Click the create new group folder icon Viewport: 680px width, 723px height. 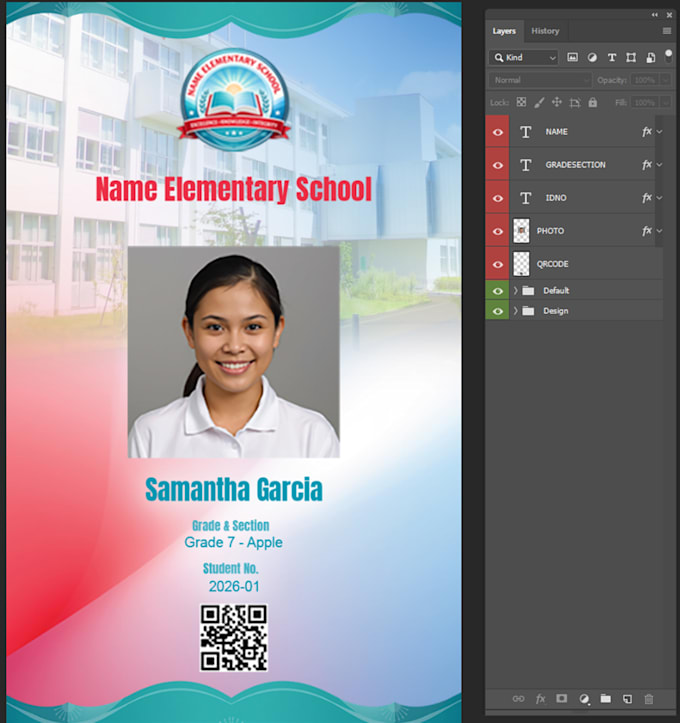click(x=605, y=699)
